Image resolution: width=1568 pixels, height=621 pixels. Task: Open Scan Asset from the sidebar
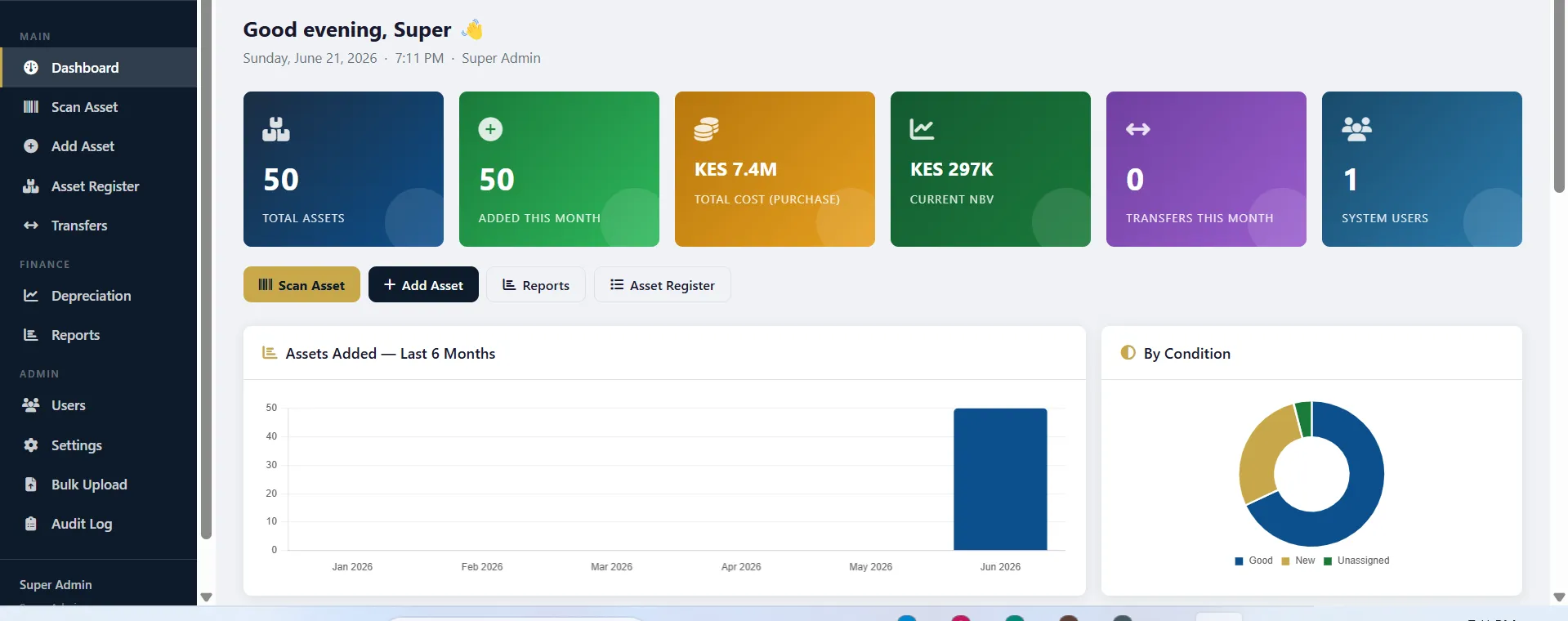[x=98, y=107]
